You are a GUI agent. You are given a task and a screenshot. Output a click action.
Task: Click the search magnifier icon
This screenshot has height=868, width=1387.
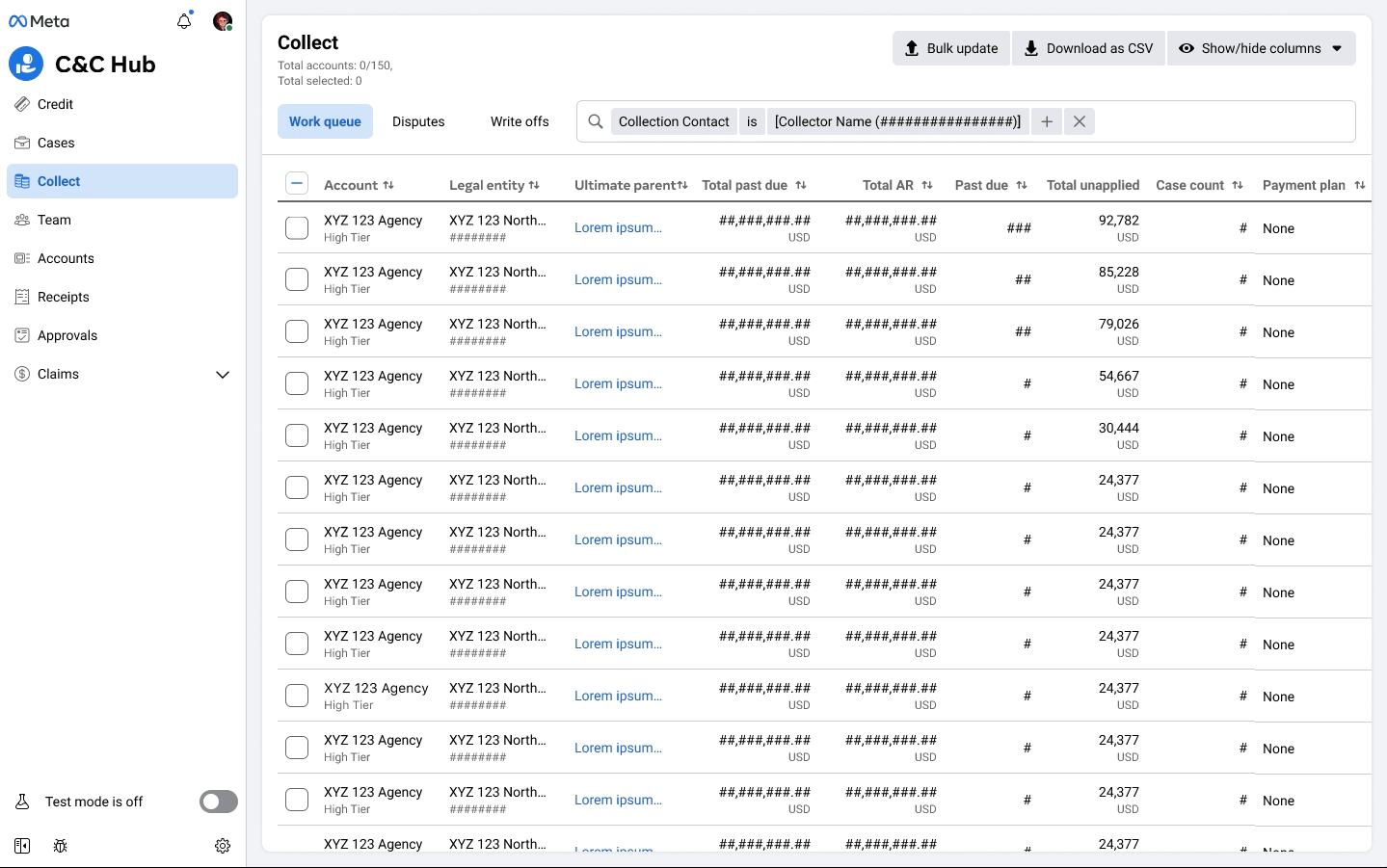pos(596,121)
